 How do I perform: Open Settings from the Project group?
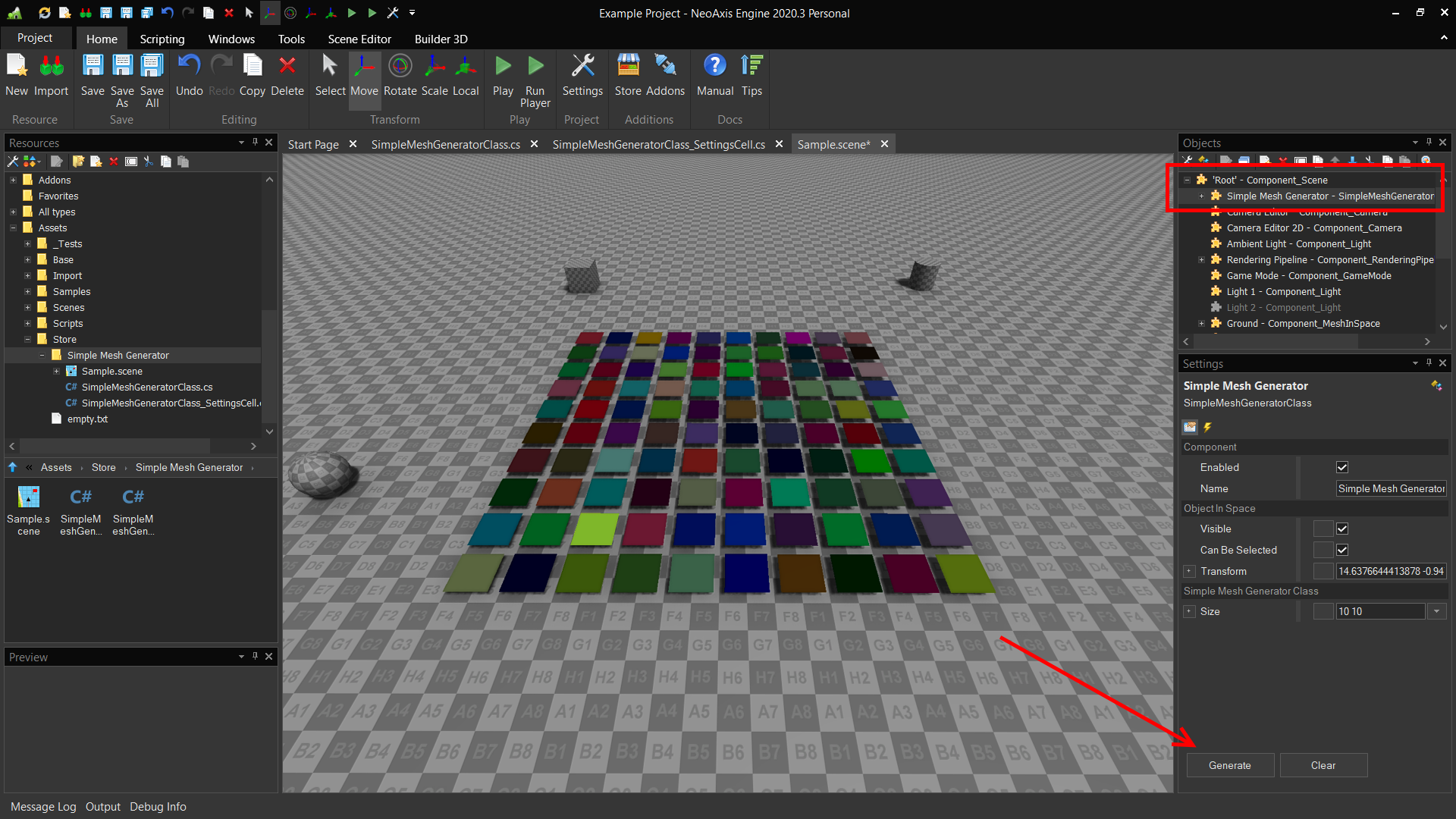pyautogui.click(x=582, y=76)
